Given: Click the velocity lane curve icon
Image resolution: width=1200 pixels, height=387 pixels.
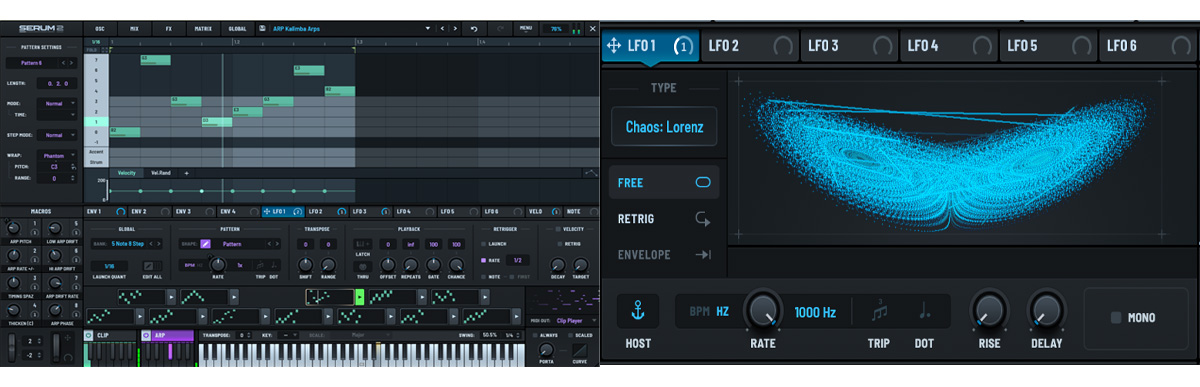Looking at the screenshot, I should click(590, 172).
